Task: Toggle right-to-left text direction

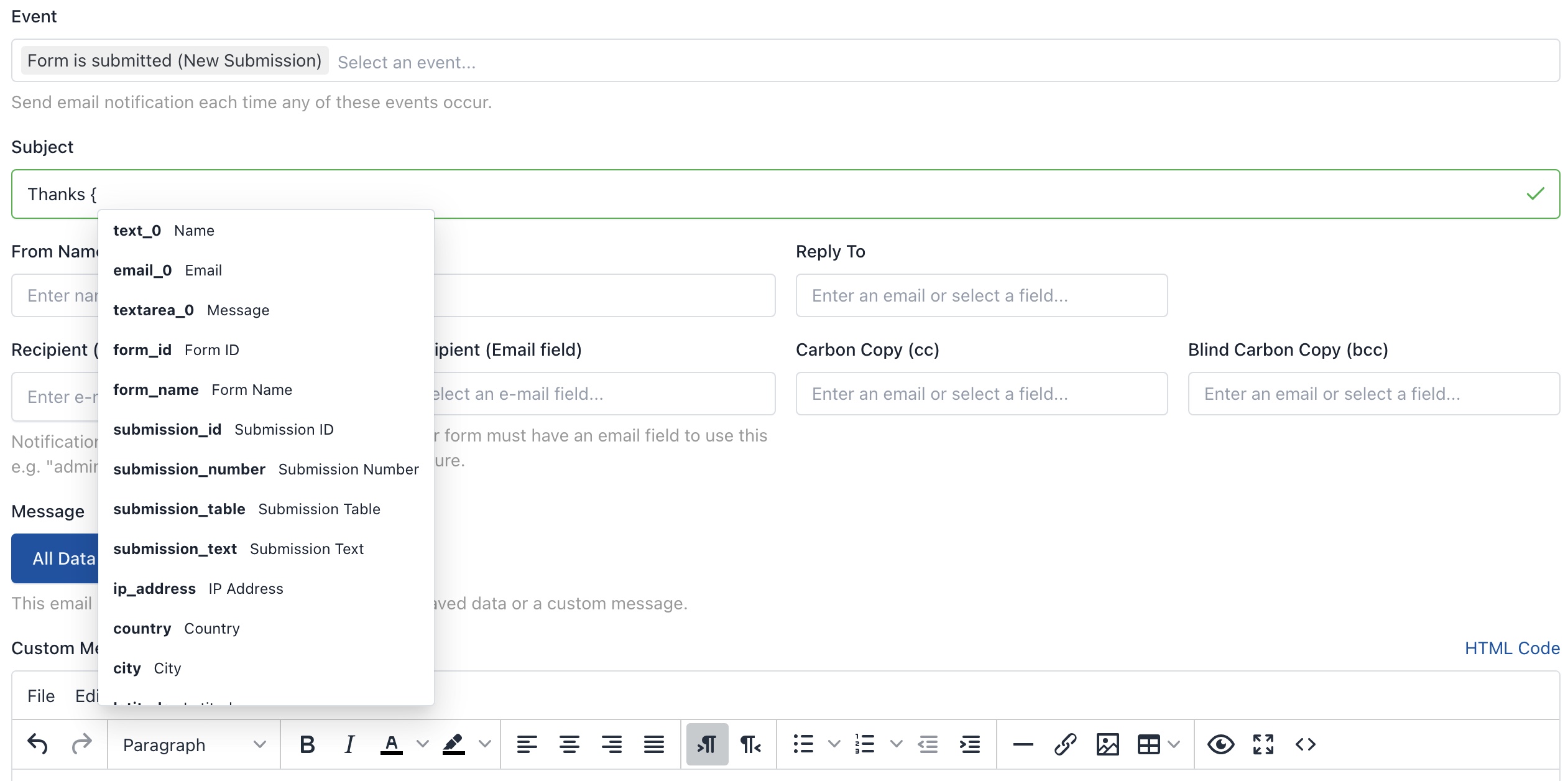Action: point(750,744)
